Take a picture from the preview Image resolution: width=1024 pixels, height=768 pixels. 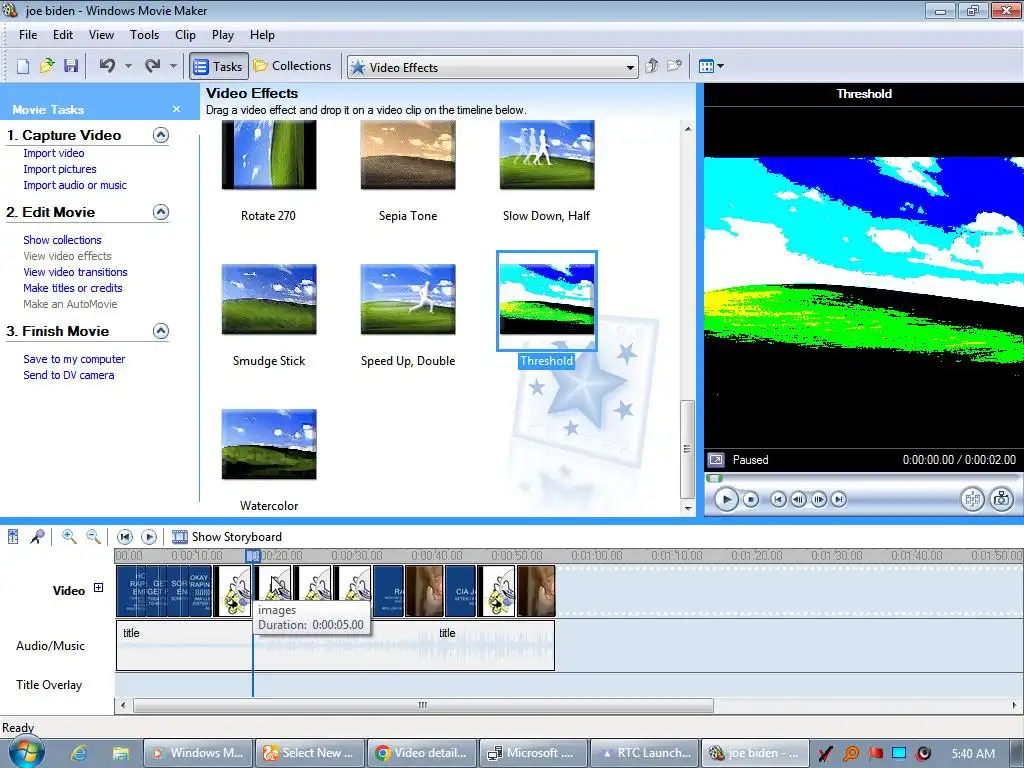point(1002,500)
